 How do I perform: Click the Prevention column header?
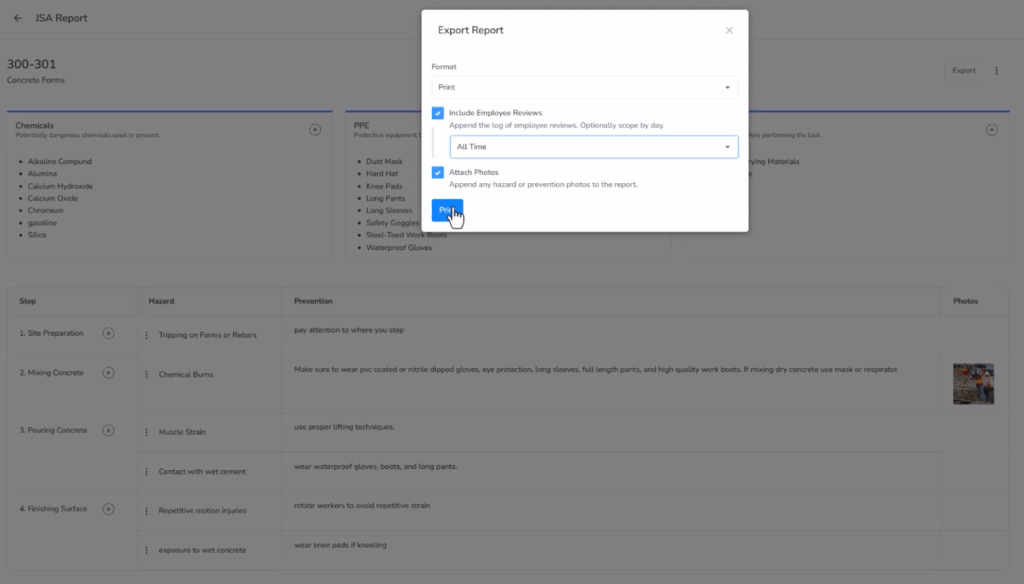click(x=313, y=301)
